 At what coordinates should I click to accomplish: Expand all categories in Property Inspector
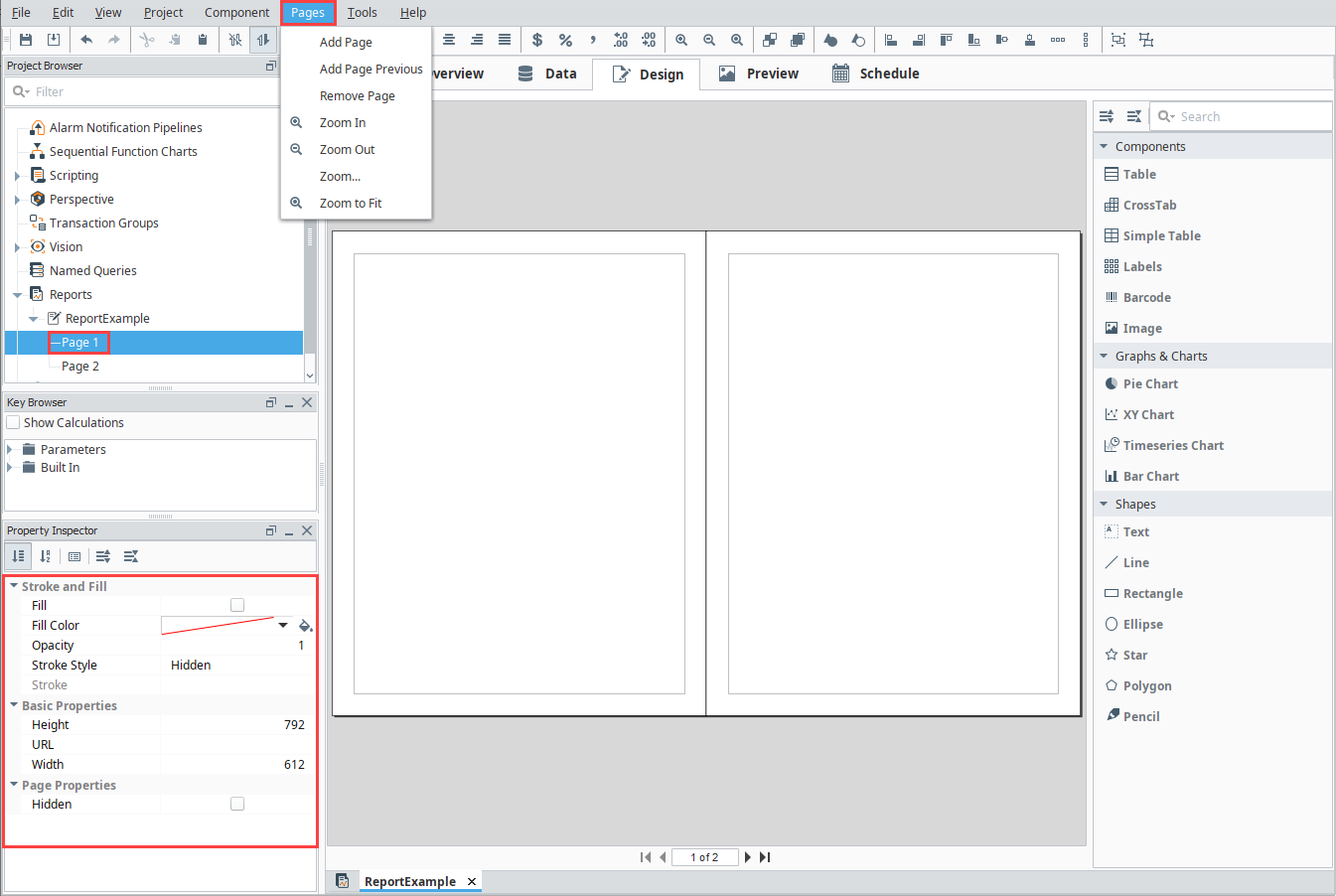coord(103,556)
